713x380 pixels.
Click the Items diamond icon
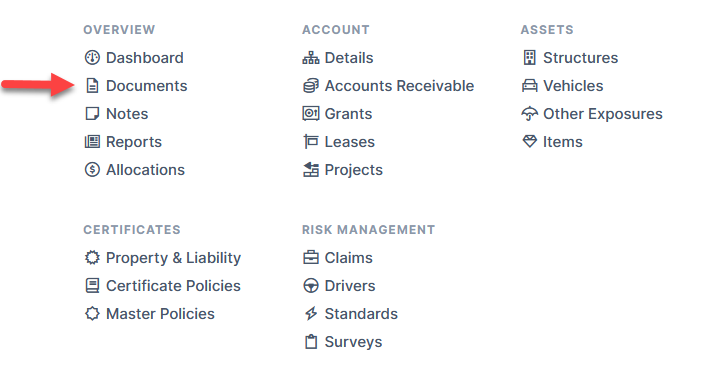click(530, 141)
